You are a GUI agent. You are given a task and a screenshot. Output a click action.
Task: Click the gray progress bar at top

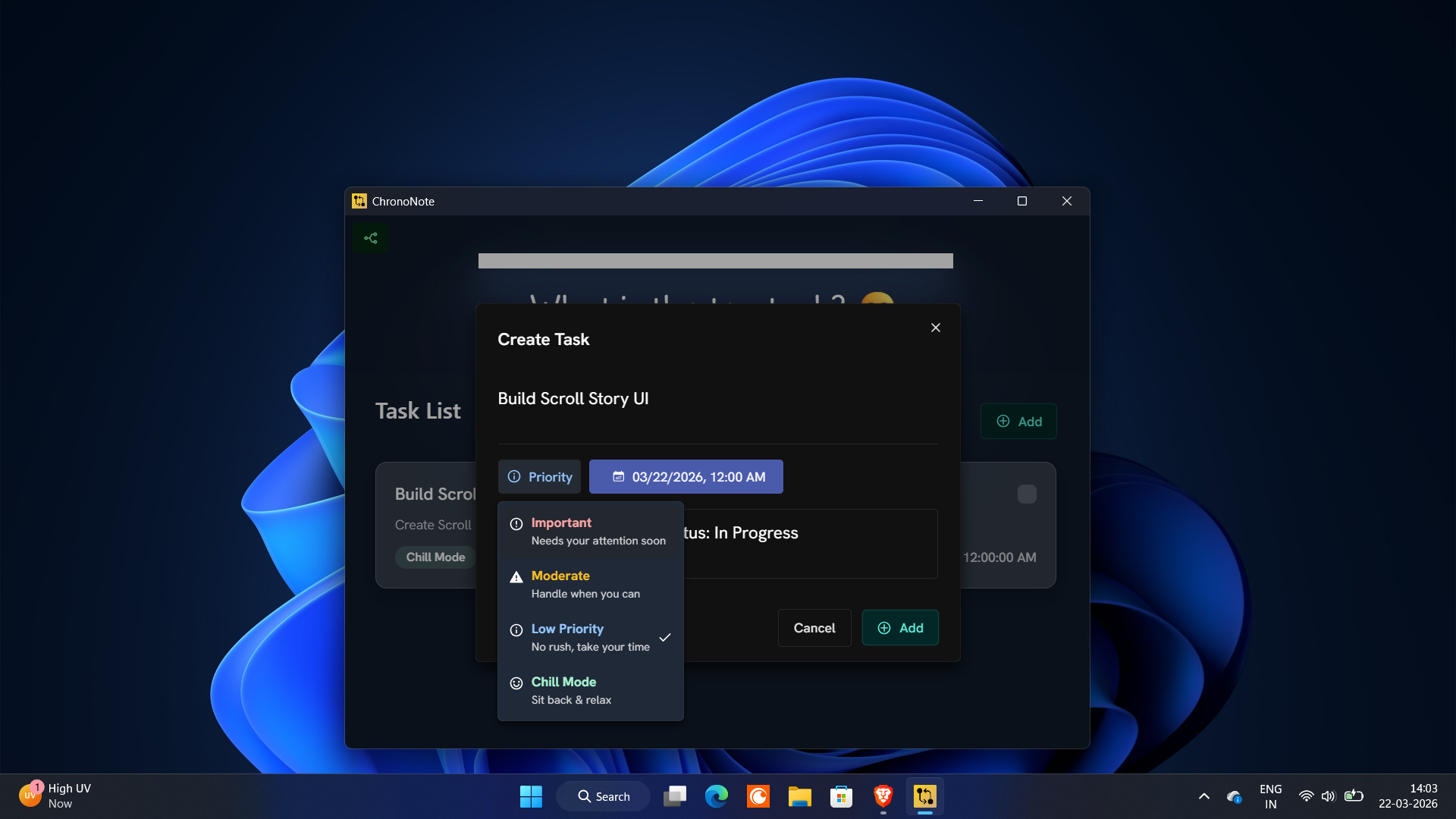click(715, 261)
